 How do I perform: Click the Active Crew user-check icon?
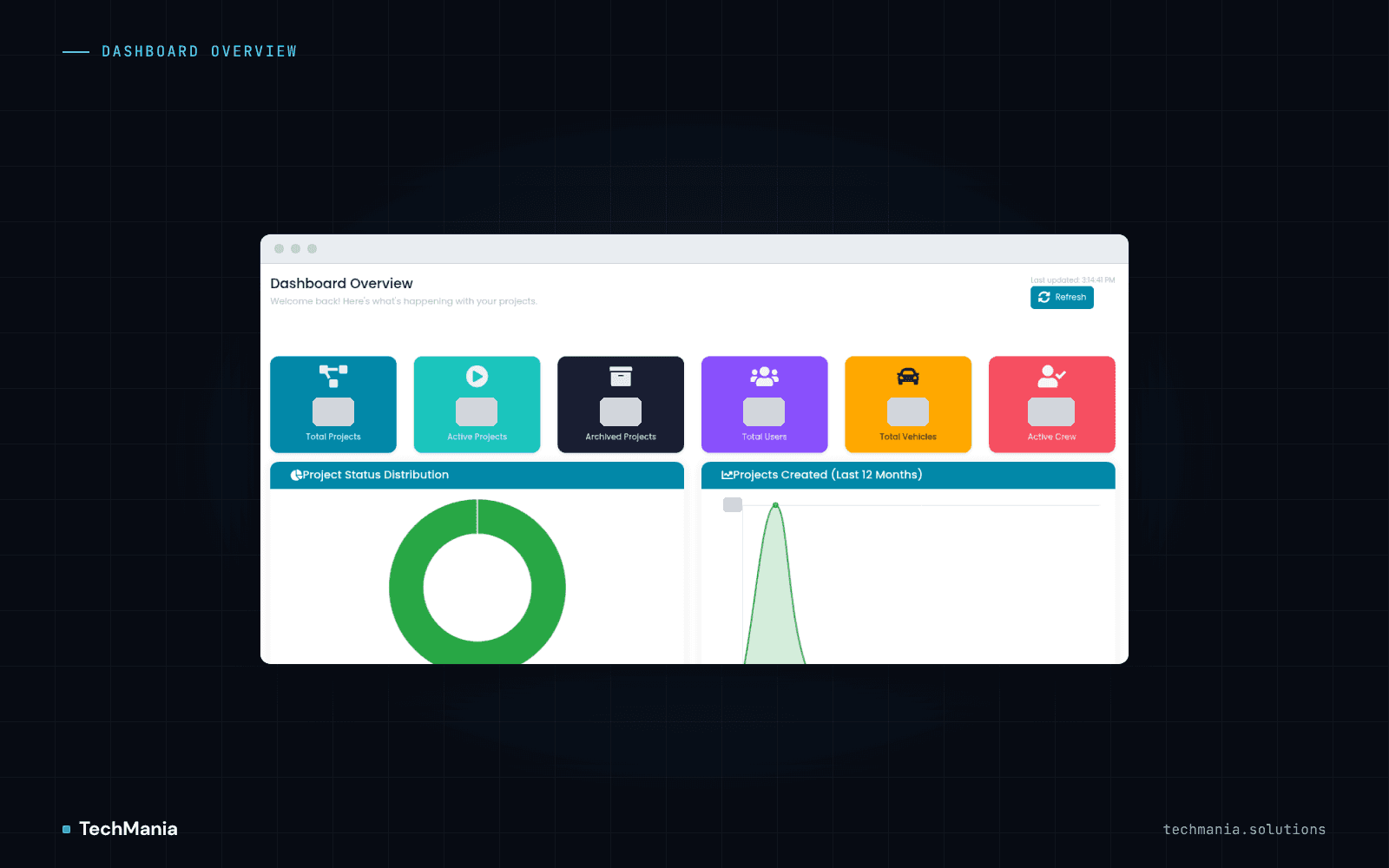[x=1052, y=376]
